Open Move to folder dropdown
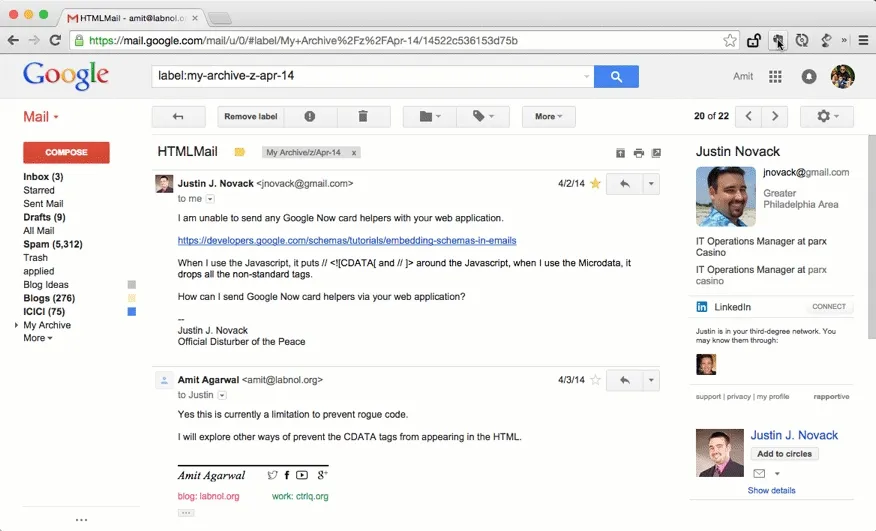Image resolution: width=876 pixels, height=531 pixels. (x=430, y=116)
